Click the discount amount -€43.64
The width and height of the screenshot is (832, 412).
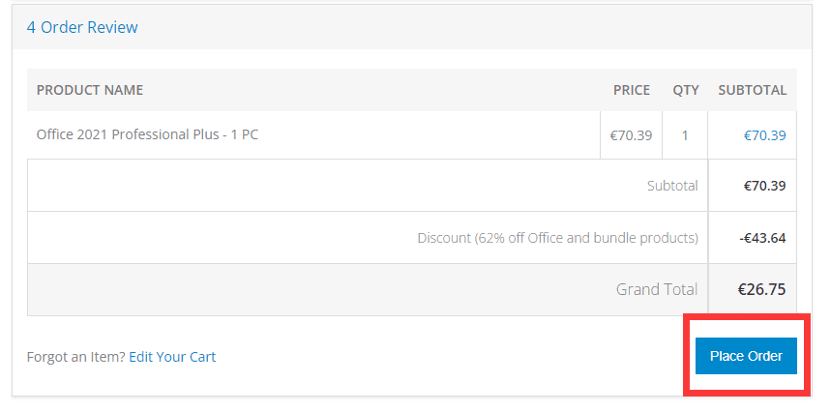coord(762,238)
